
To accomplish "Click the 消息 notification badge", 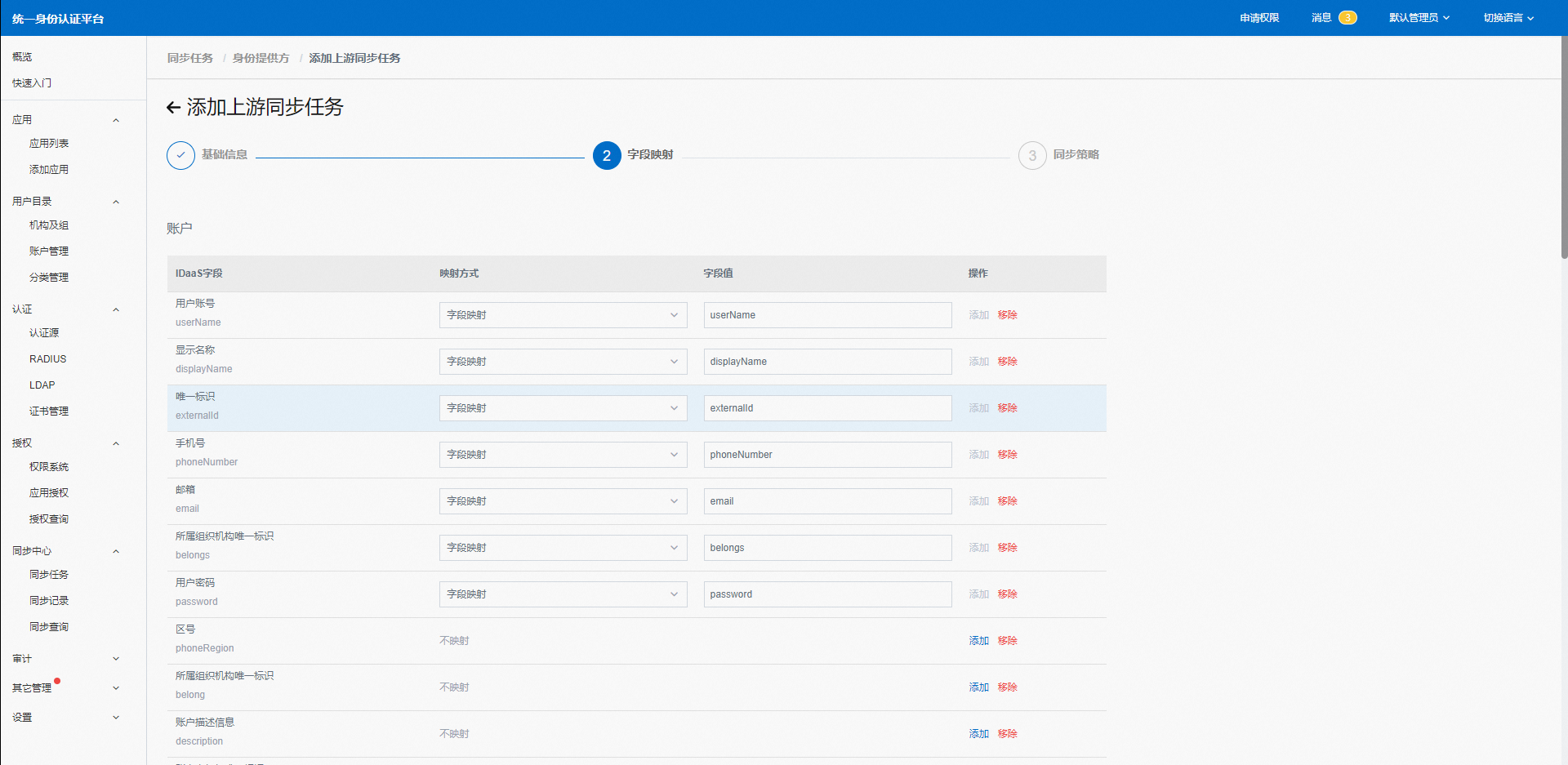I will [1347, 18].
